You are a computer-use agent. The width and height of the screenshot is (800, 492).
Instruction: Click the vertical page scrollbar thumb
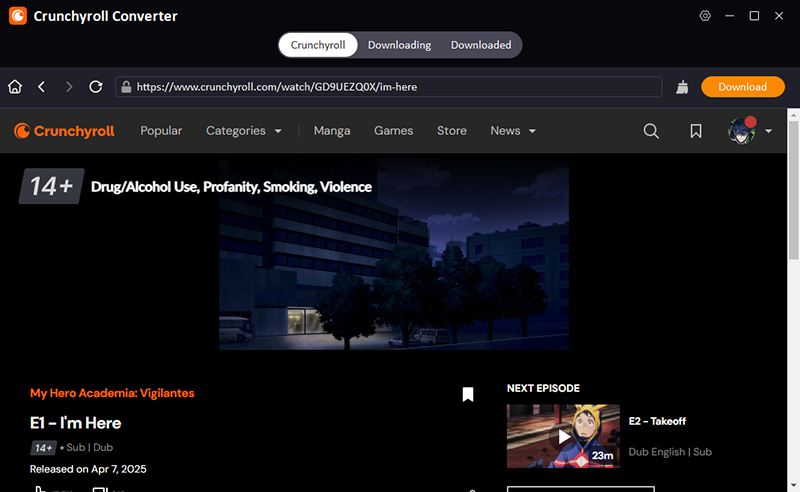pos(793,190)
